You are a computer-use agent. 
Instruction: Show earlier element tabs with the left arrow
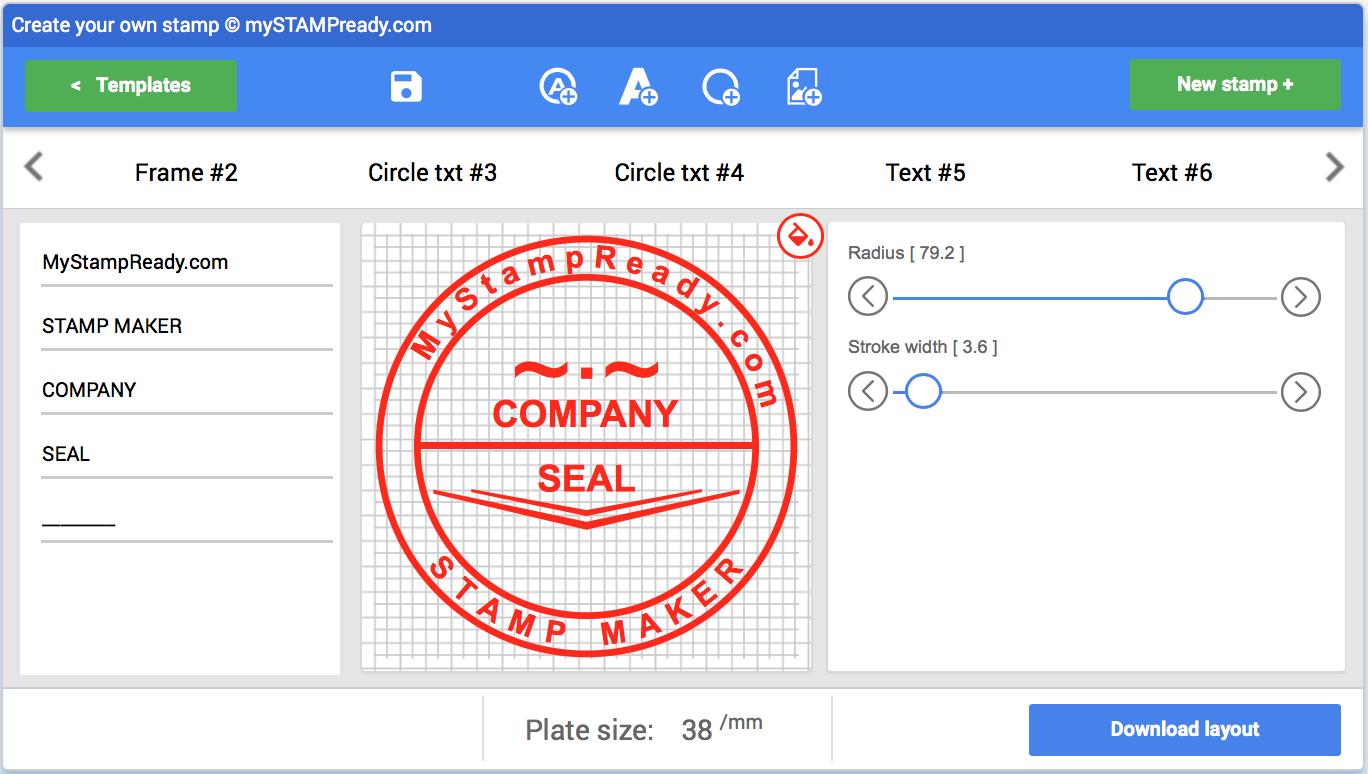click(x=34, y=166)
